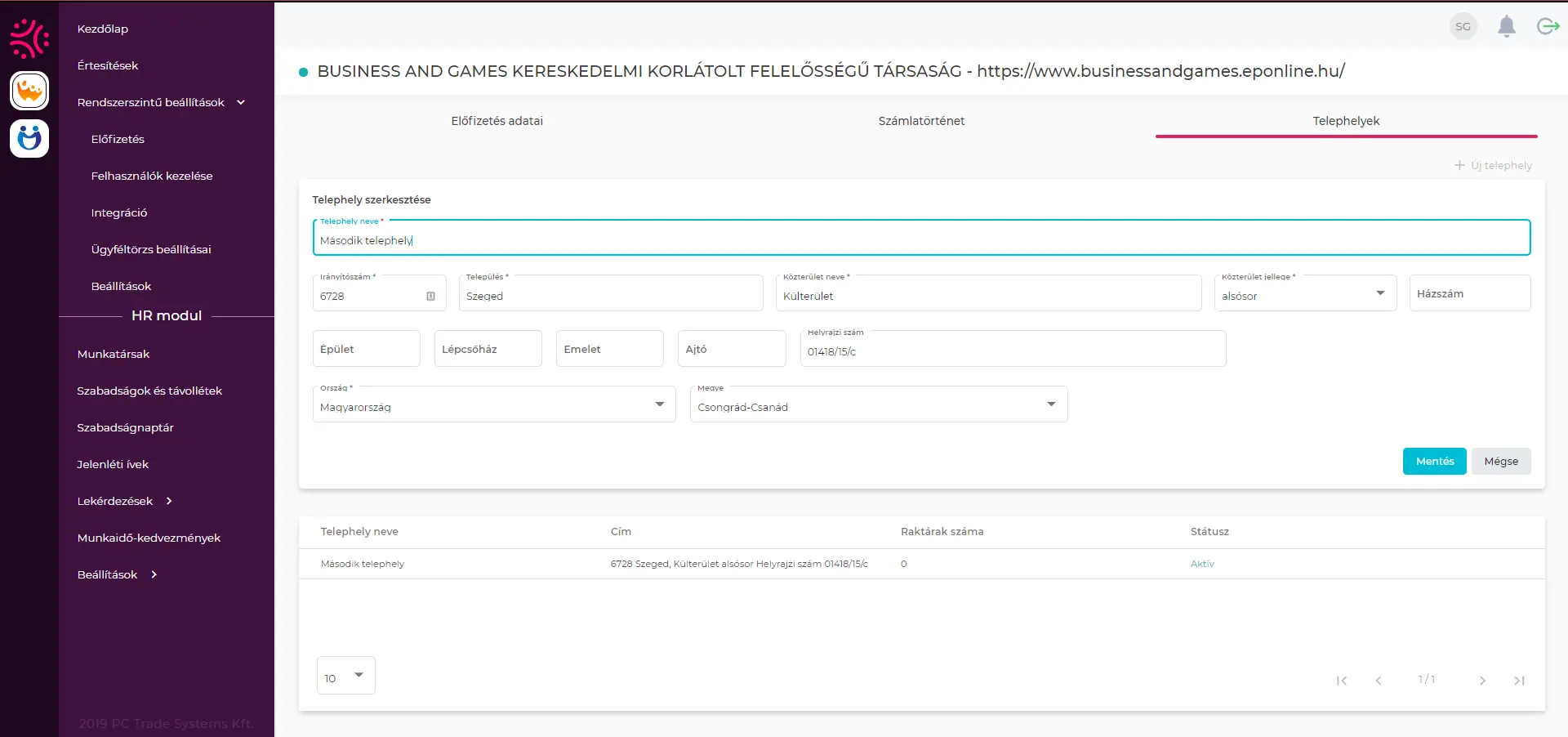Open the orange crown module icon
The width and height of the screenshot is (1568, 737).
29,91
